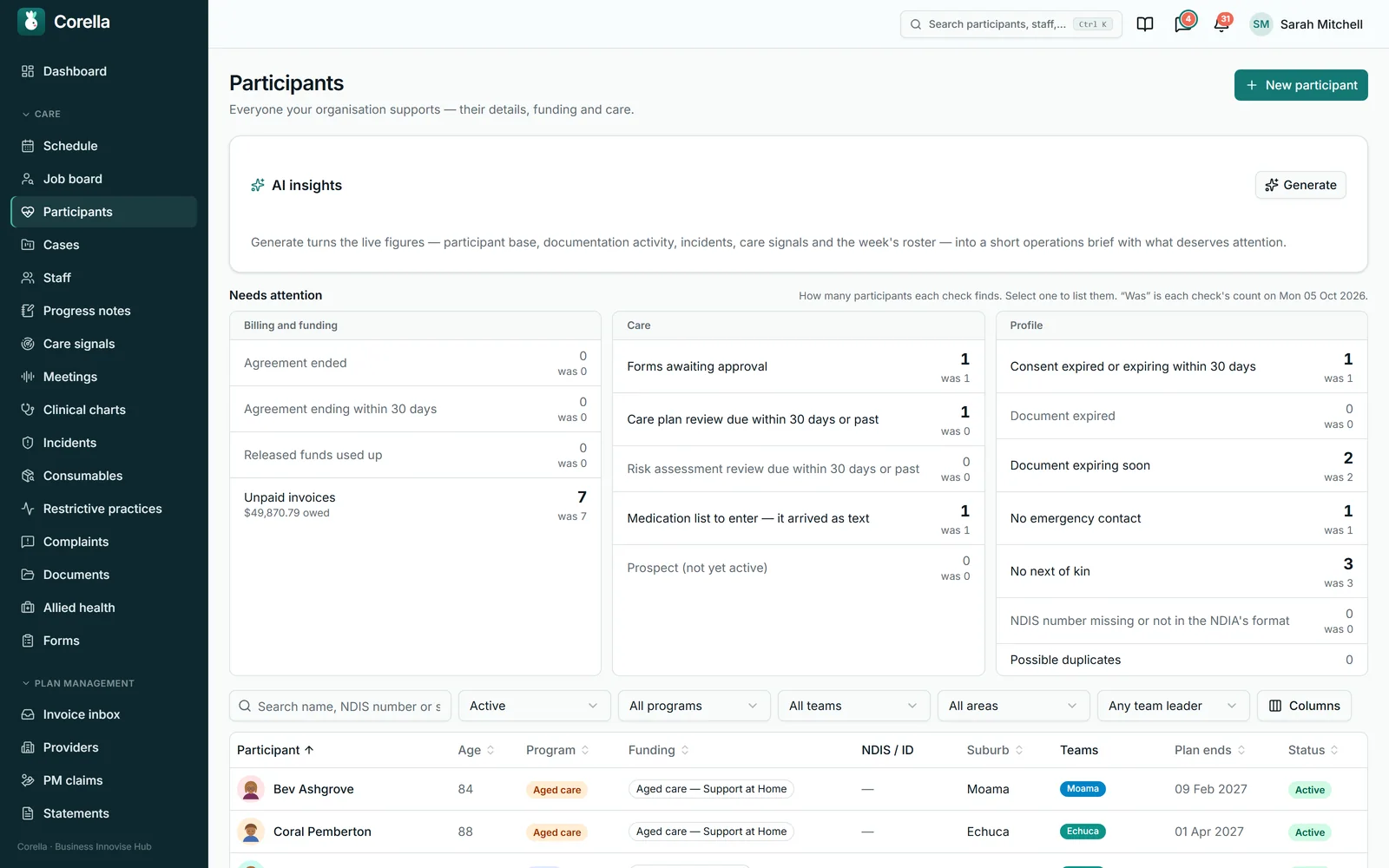The image size is (1389, 868).
Task: Click the Dashboard grid icon in sidebar
Action: [x=28, y=71]
